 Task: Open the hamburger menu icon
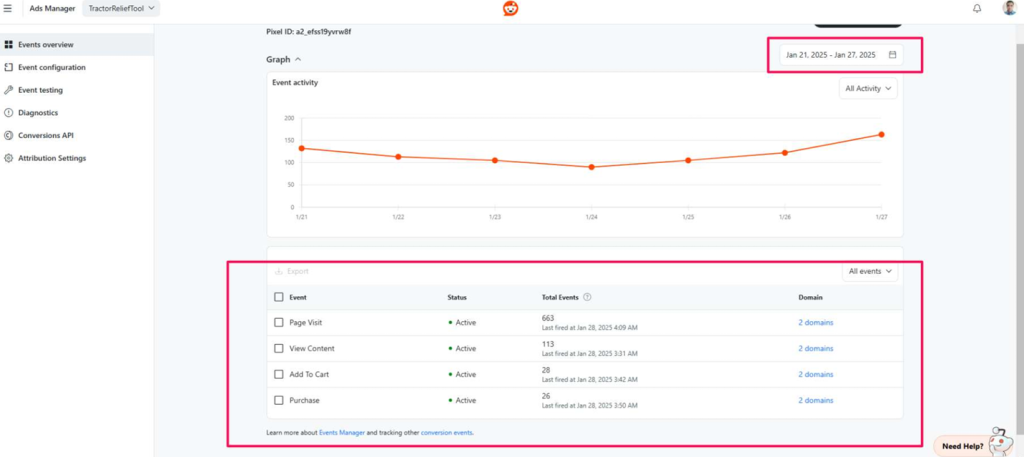tap(8, 8)
